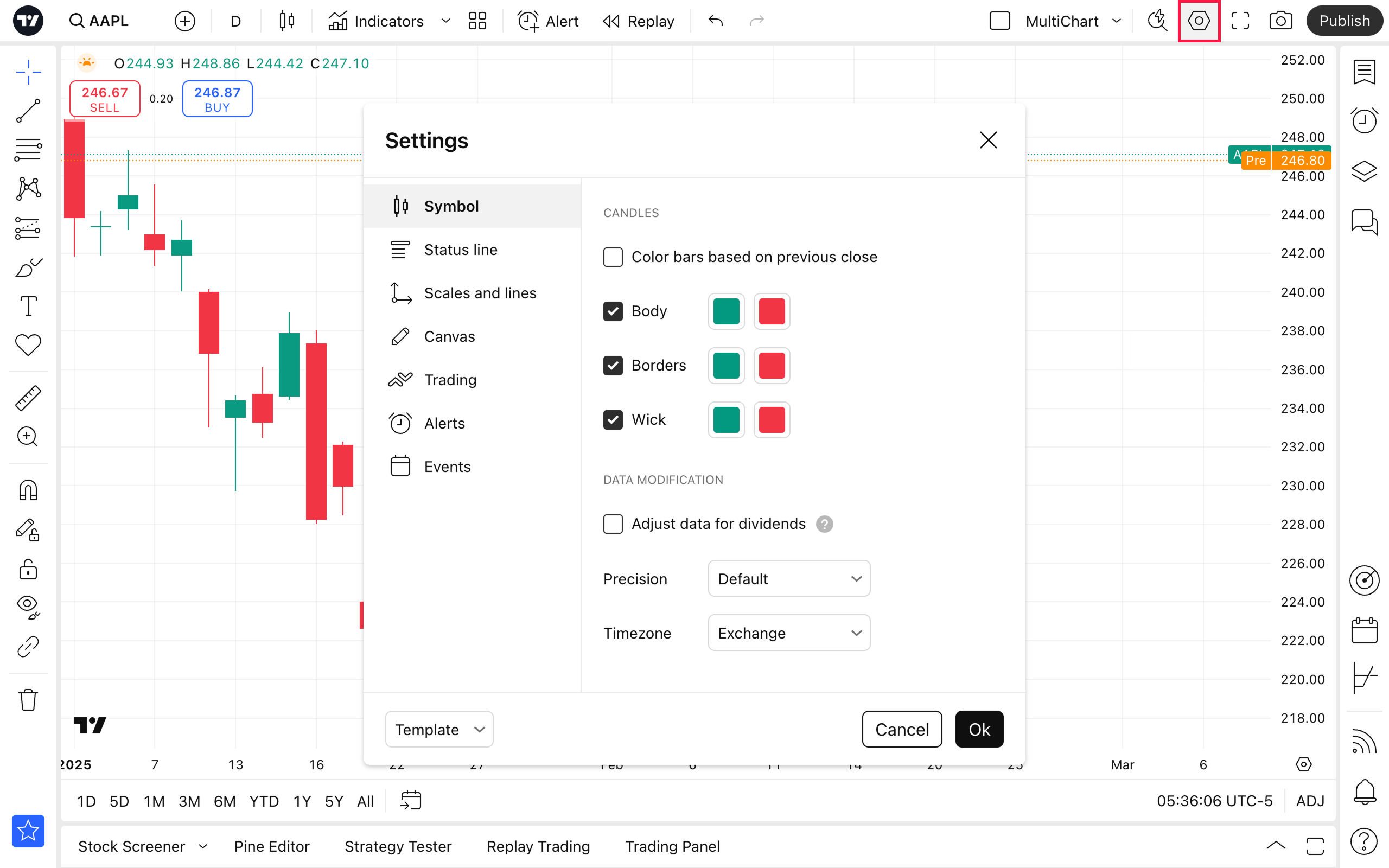The height and width of the screenshot is (868, 1389).
Task: Click the undo arrow in top toolbar
Action: [x=715, y=21]
